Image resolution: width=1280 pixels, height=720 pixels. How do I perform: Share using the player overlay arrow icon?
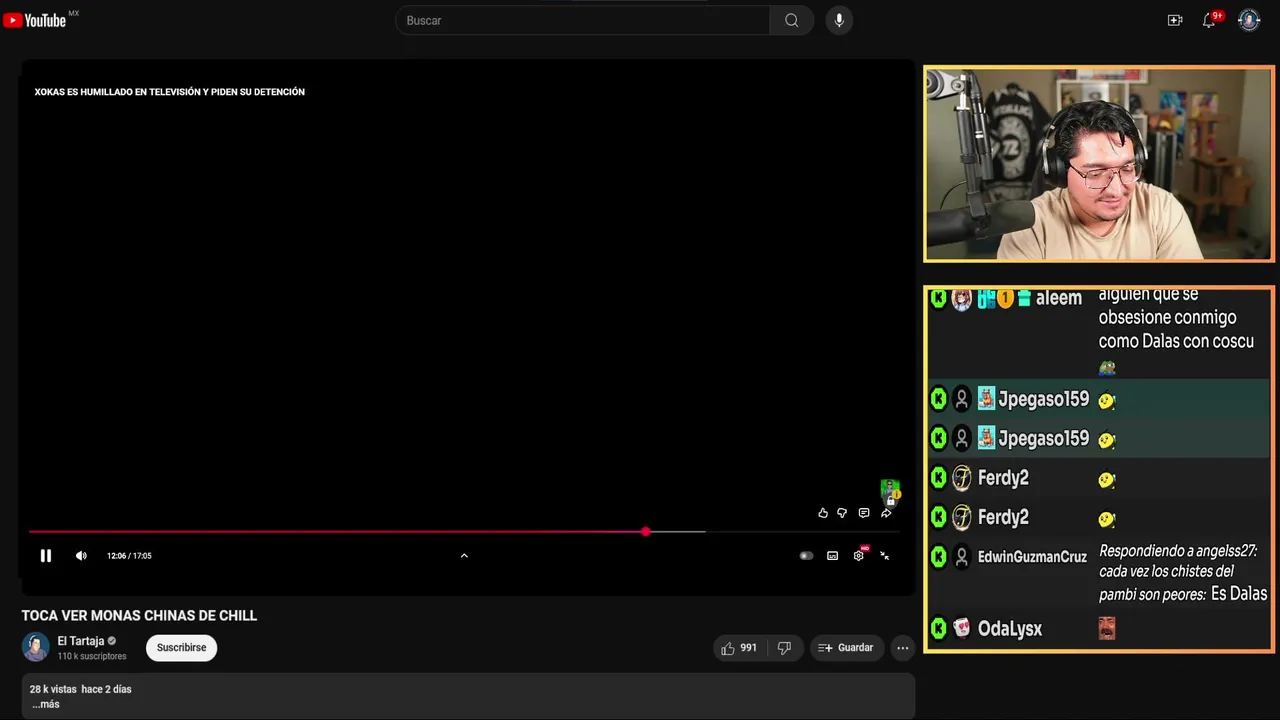(x=886, y=513)
